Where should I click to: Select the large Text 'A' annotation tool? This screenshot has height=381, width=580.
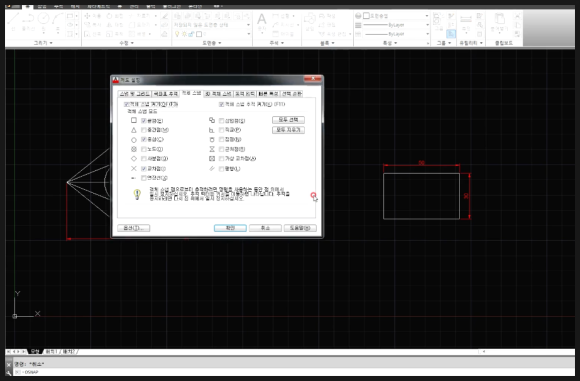pyautogui.click(x=262, y=19)
